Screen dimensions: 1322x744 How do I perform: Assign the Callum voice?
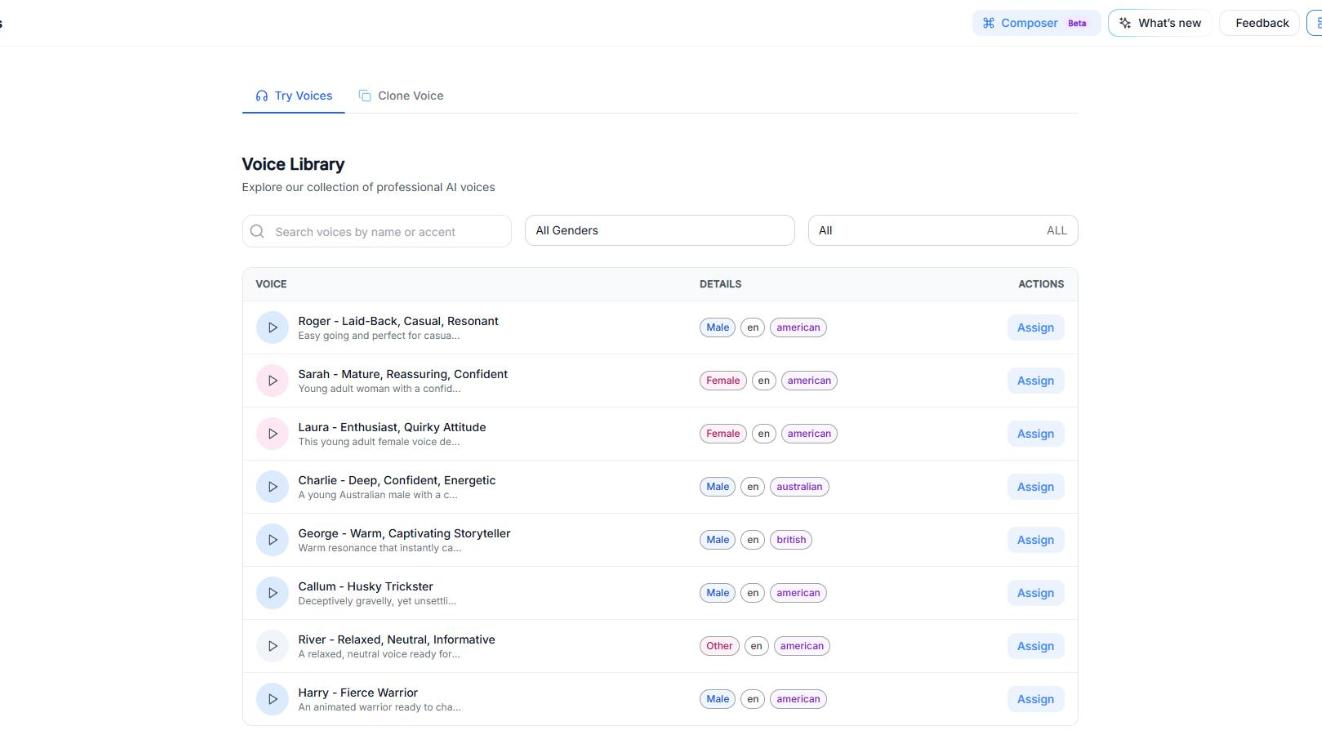click(1035, 593)
